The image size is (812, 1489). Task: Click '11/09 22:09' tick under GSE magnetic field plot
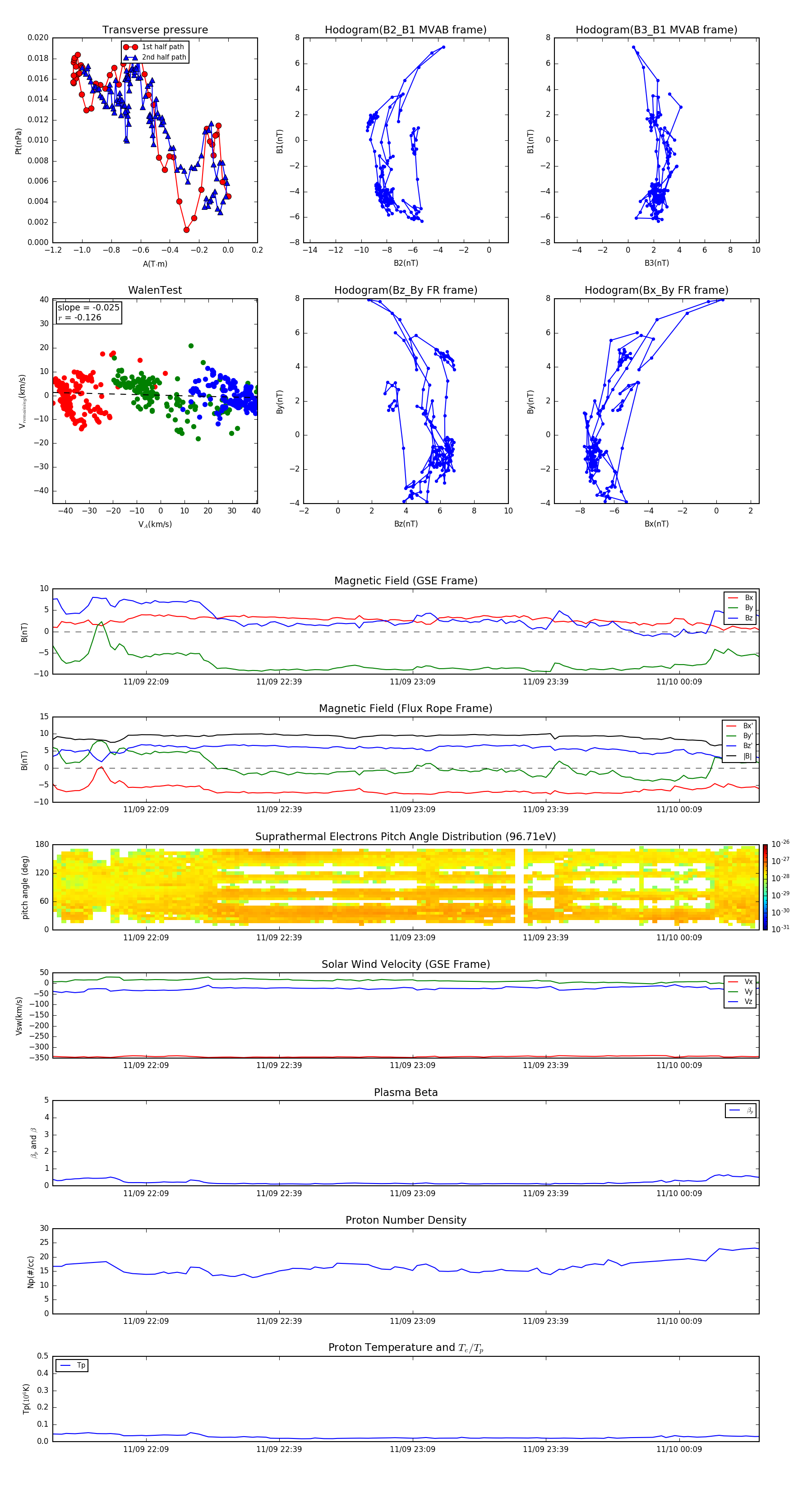coord(146,682)
